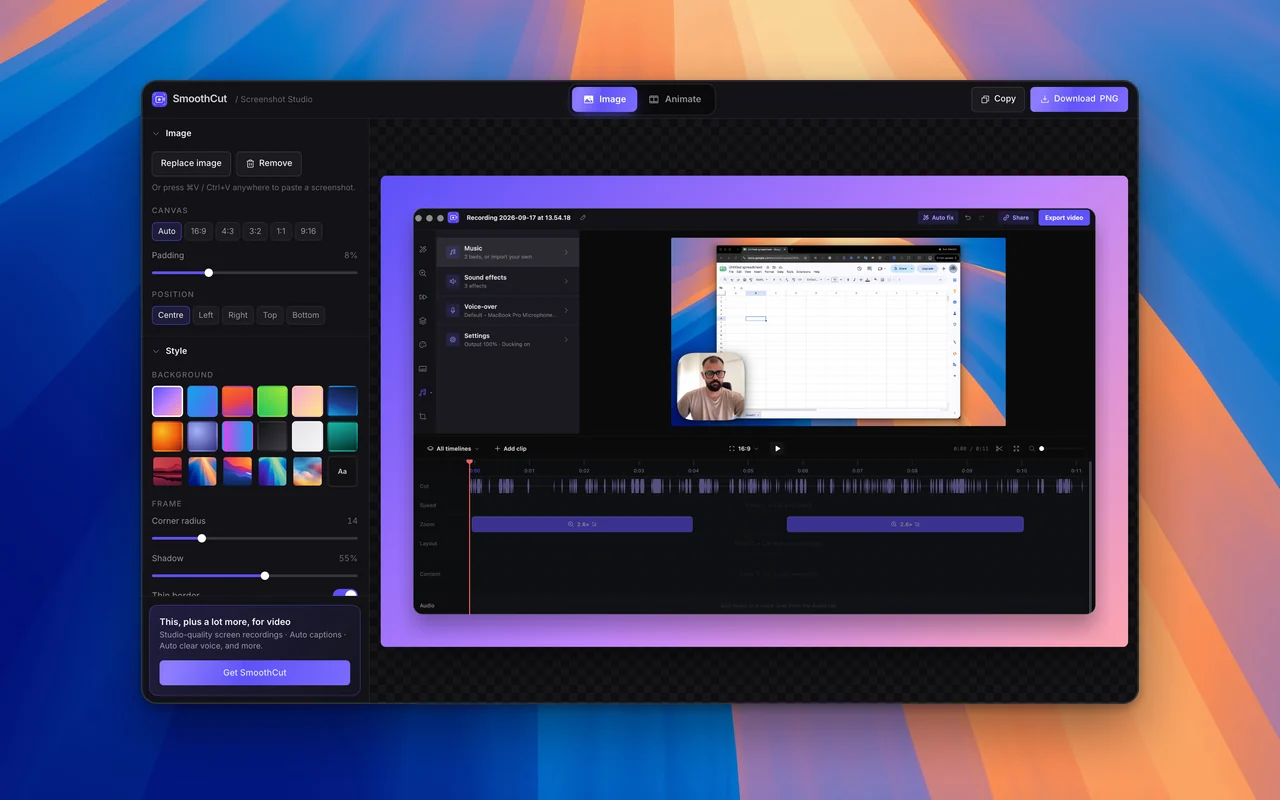Click Share in the preview screenshot
The width and height of the screenshot is (1280, 800).
(x=1015, y=217)
